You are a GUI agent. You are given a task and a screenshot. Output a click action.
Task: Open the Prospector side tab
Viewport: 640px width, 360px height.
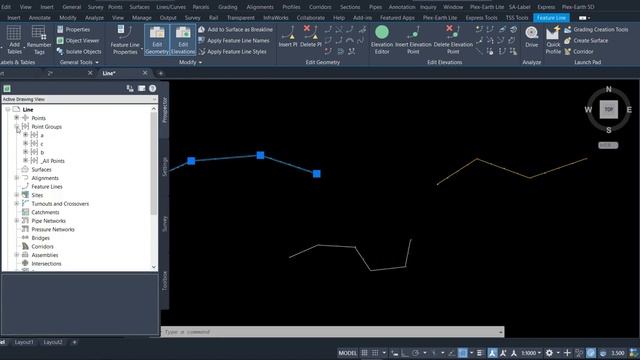tap(164, 109)
